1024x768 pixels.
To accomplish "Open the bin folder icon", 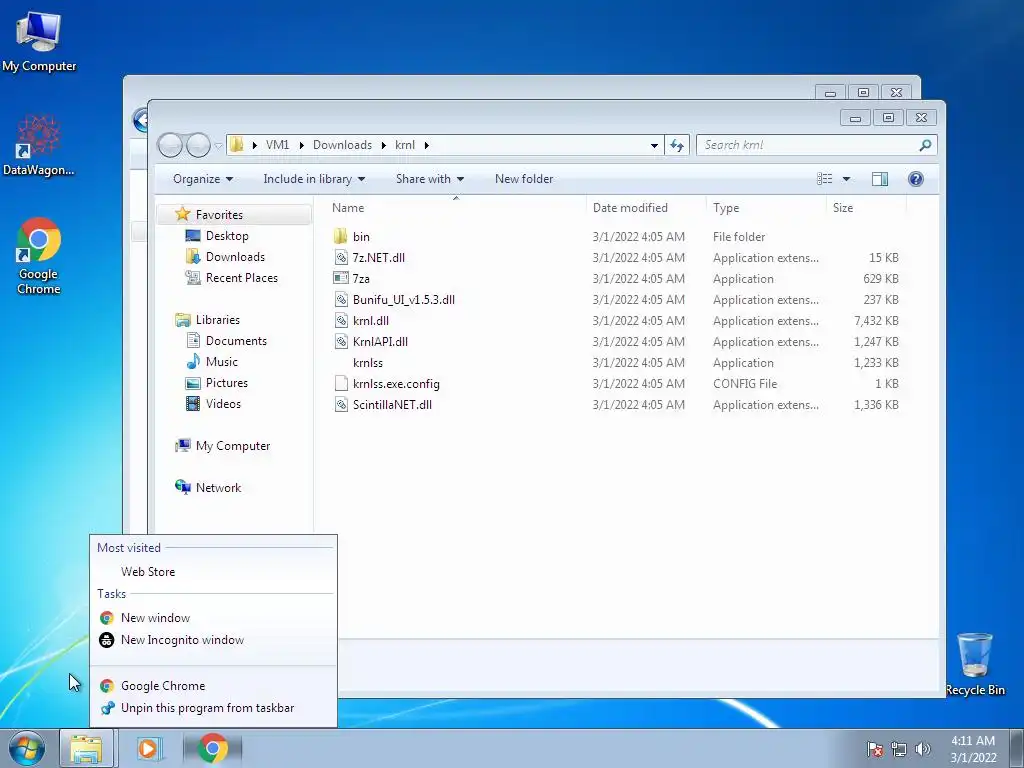I will point(340,236).
